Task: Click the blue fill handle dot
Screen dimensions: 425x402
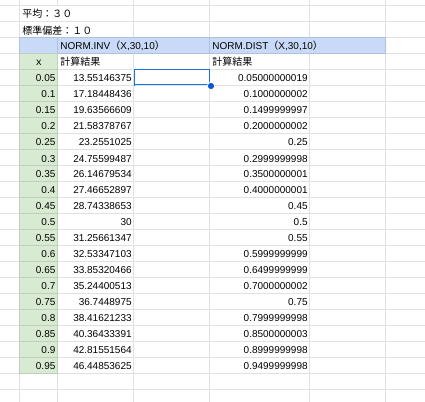Action: coord(211,86)
